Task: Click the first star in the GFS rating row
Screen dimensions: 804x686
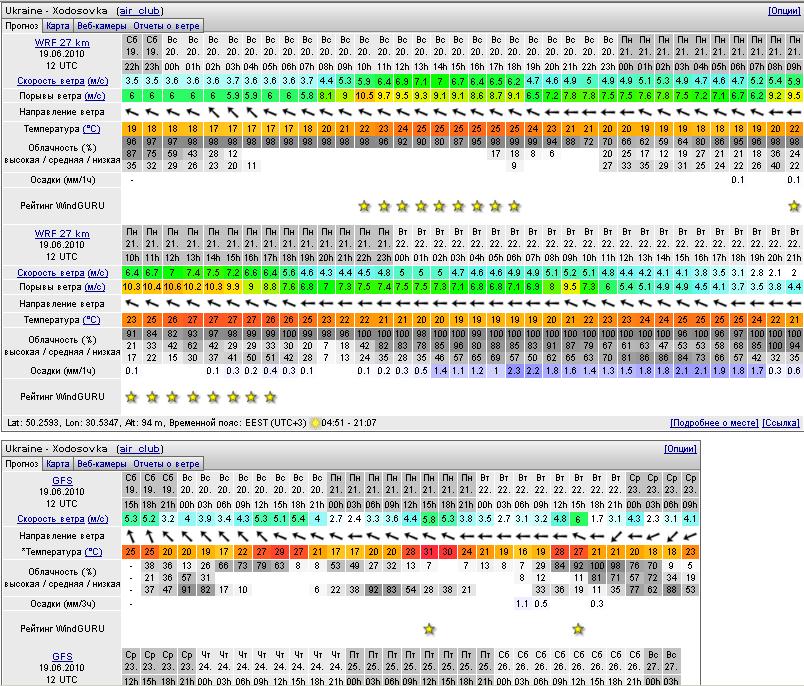Action: click(x=429, y=629)
